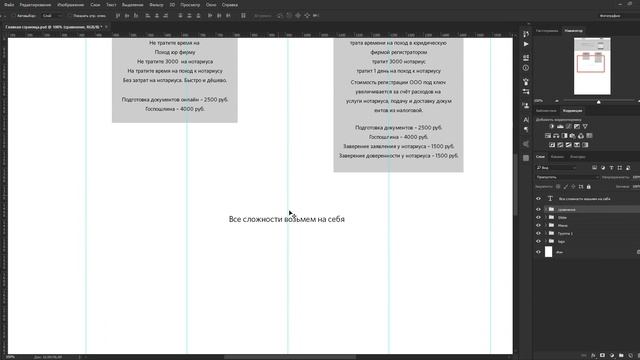Click Auto-Align Layers icon in options bar
The width and height of the screenshot is (640, 360).
pos(243,16)
